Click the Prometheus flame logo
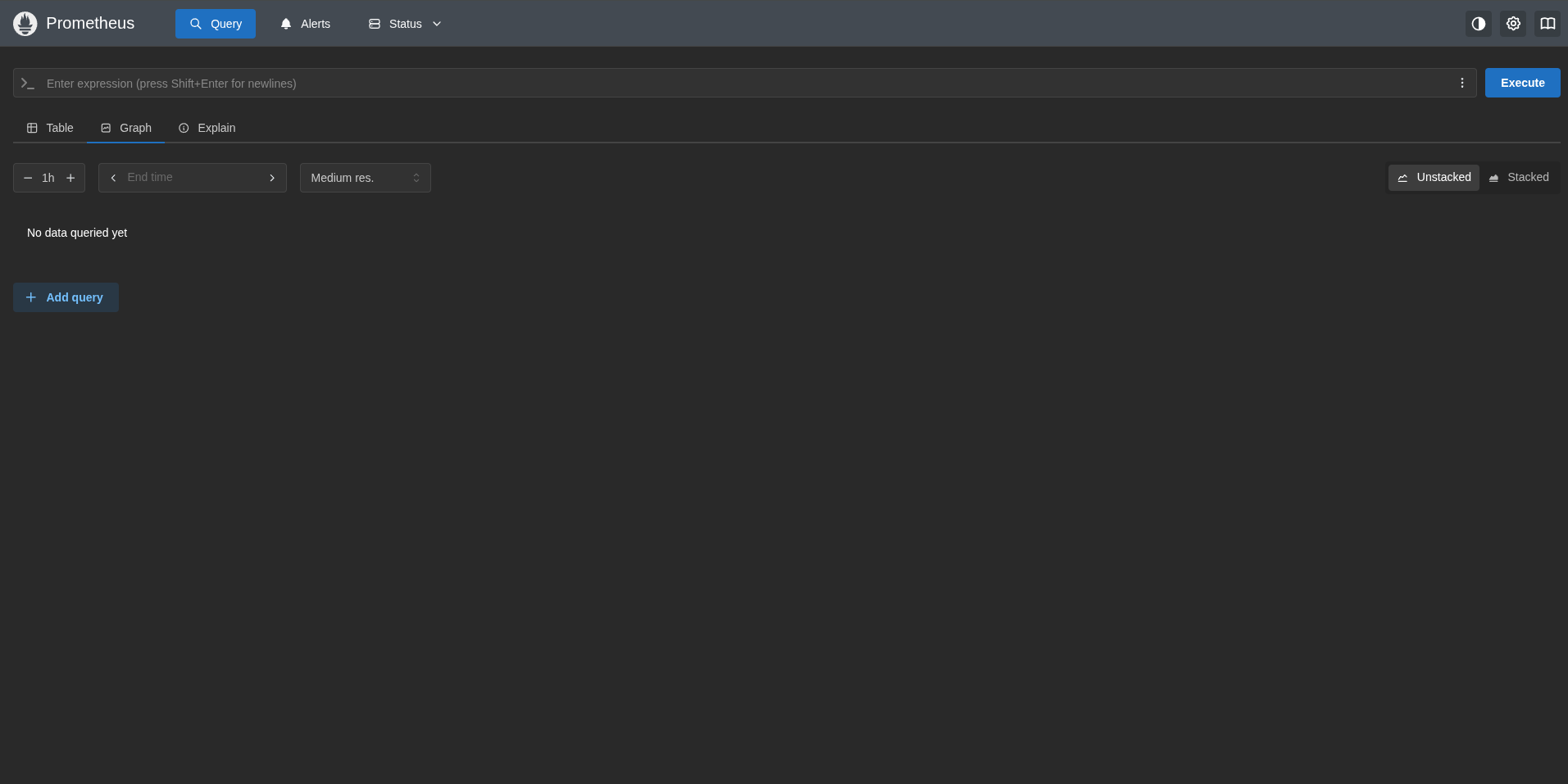1568x784 pixels. click(25, 24)
